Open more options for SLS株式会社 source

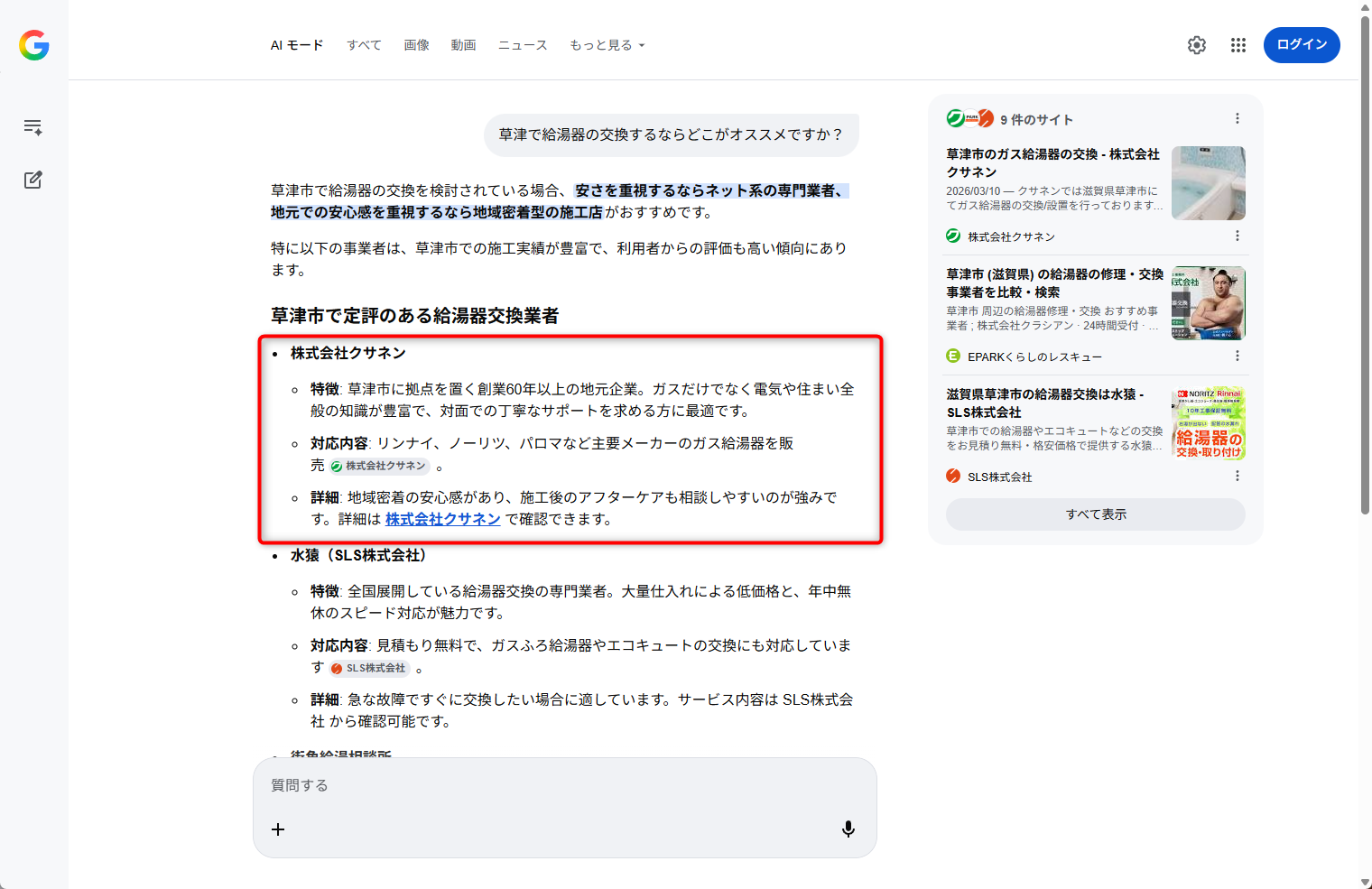click(x=1238, y=476)
